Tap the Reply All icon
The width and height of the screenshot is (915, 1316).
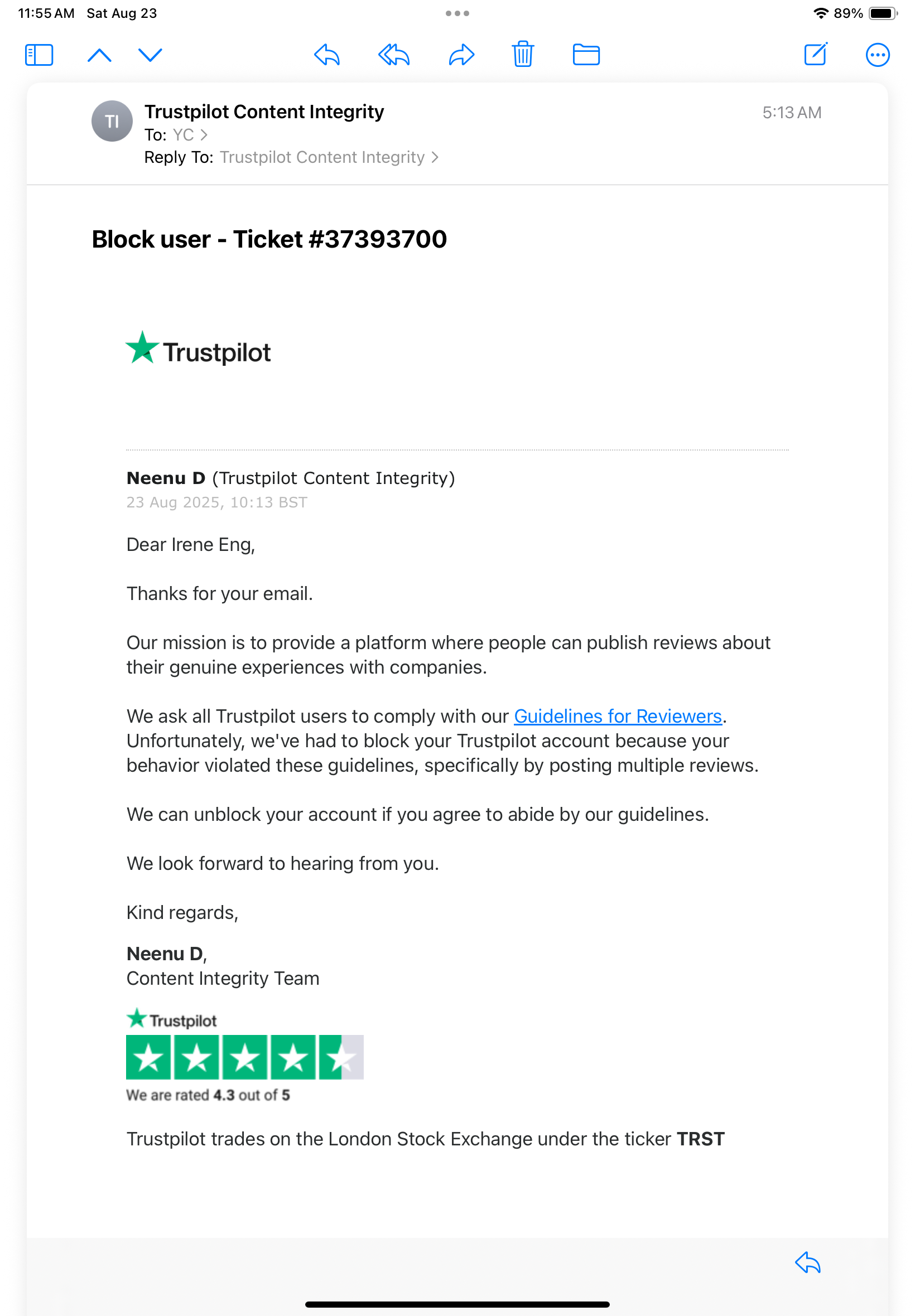(x=394, y=55)
